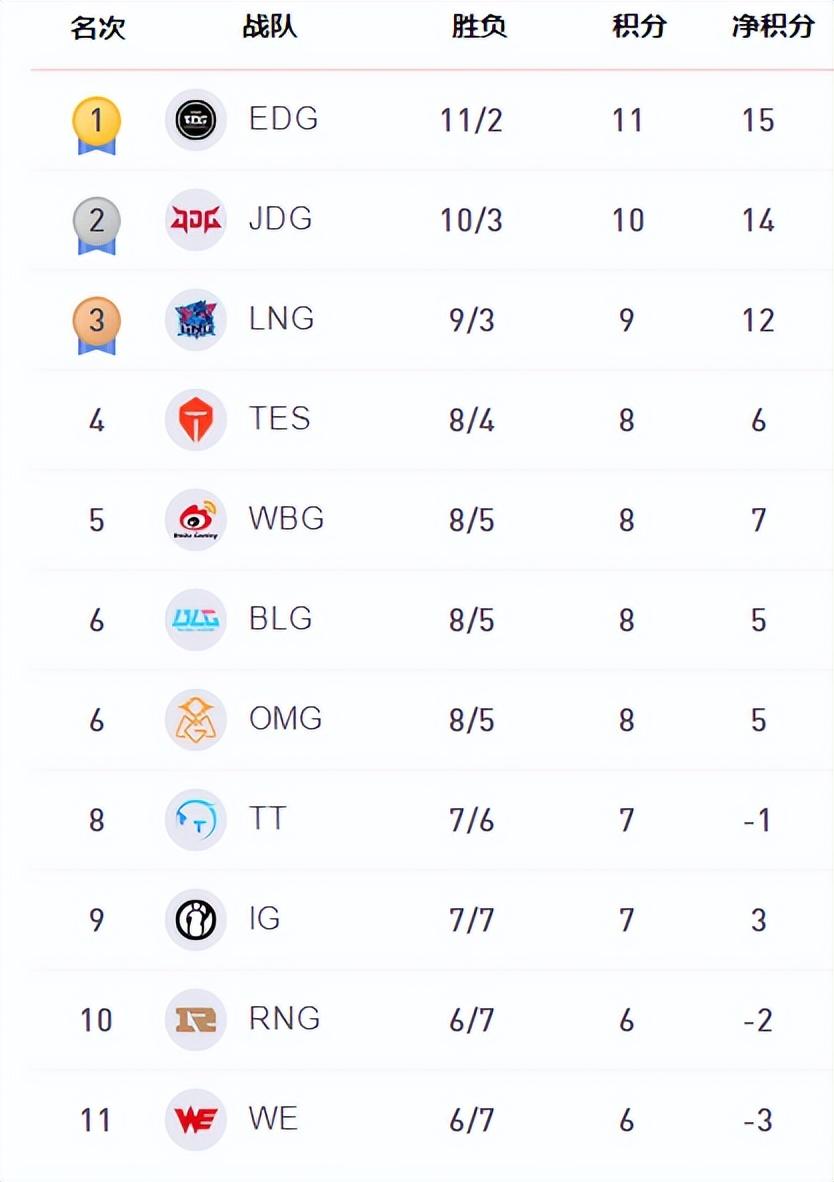Click the WE team logo

[x=195, y=1119]
